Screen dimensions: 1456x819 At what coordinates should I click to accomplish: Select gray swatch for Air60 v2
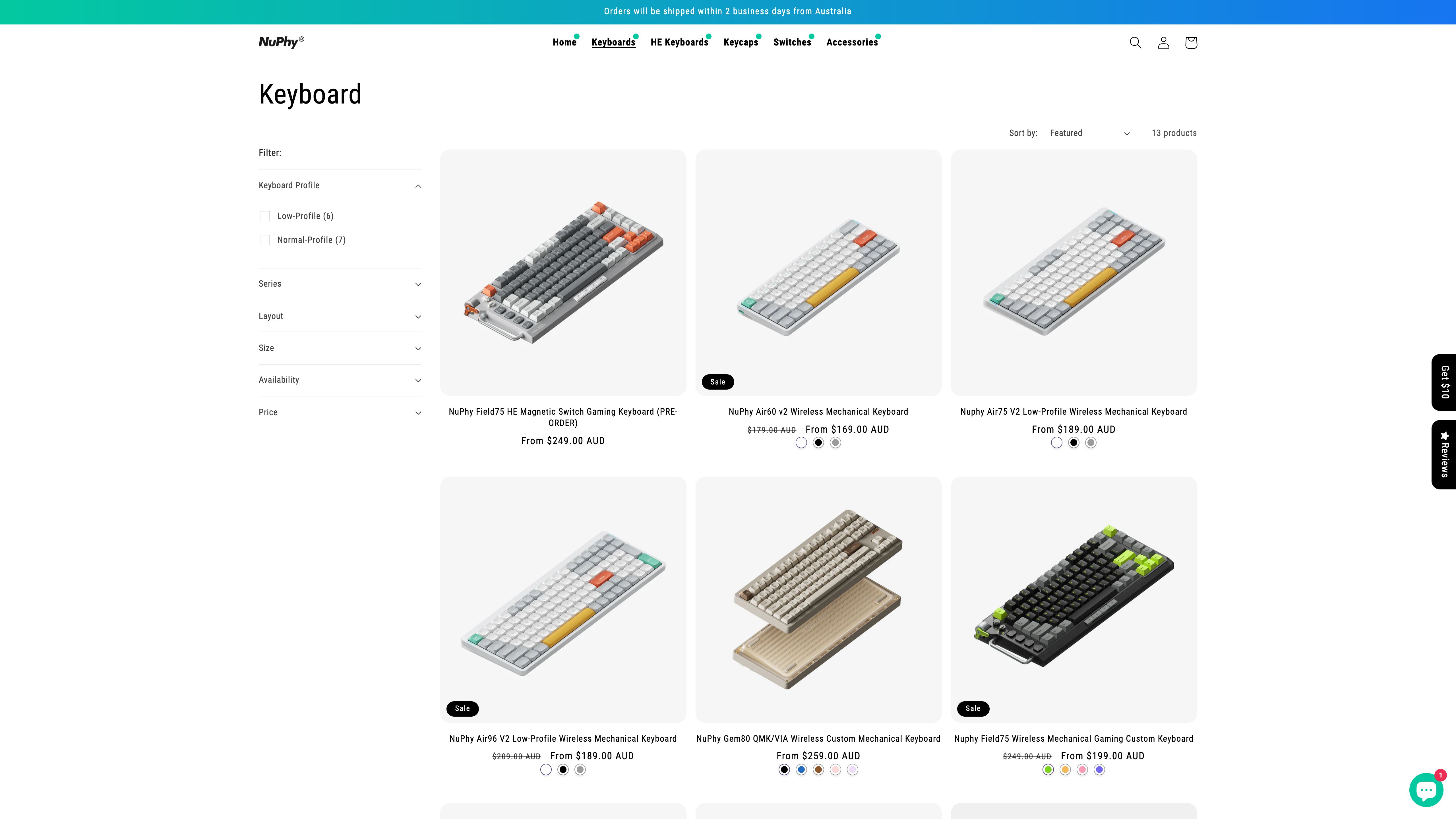(835, 442)
